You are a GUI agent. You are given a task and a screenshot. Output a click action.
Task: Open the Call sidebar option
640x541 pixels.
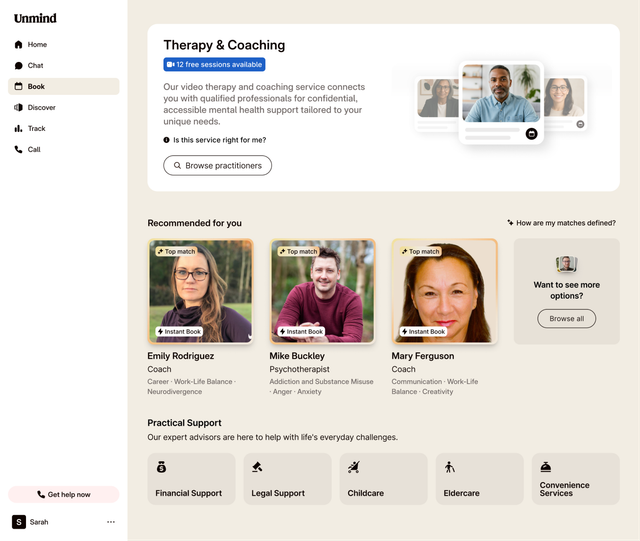click(x=34, y=150)
